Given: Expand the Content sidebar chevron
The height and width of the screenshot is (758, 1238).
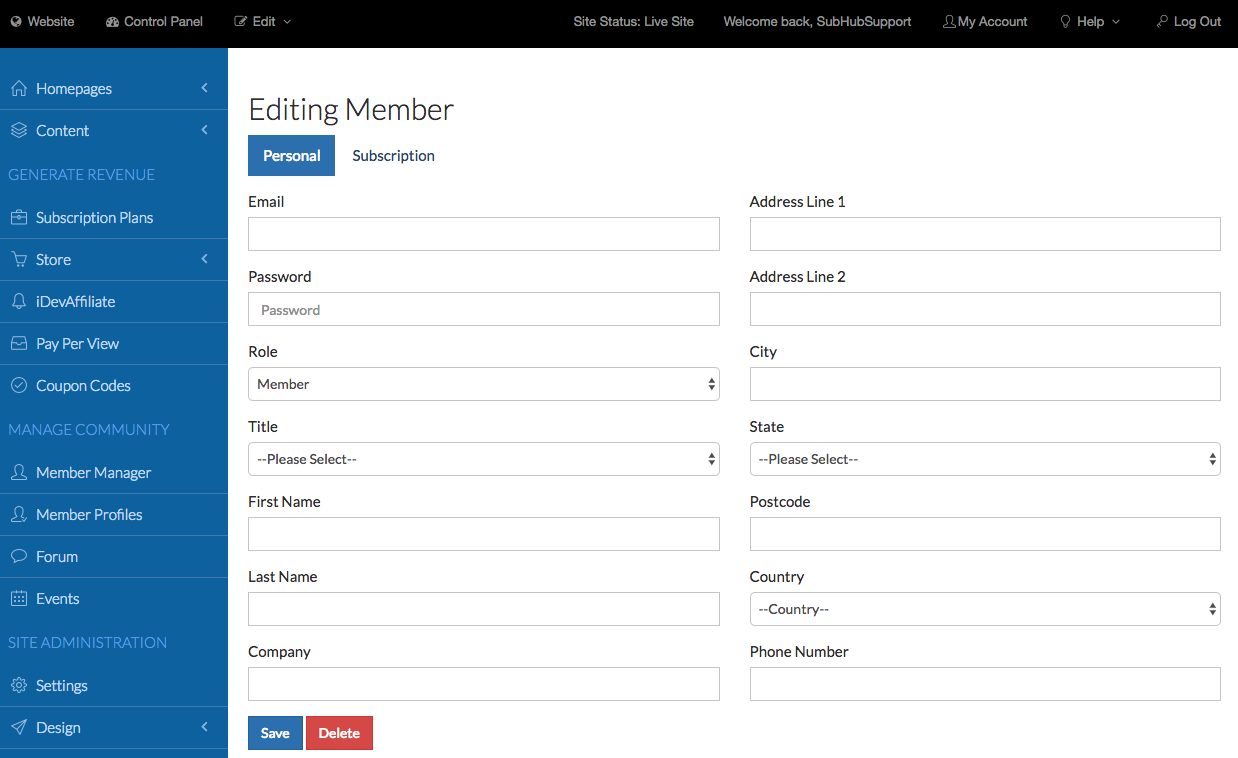Looking at the screenshot, I should point(204,130).
